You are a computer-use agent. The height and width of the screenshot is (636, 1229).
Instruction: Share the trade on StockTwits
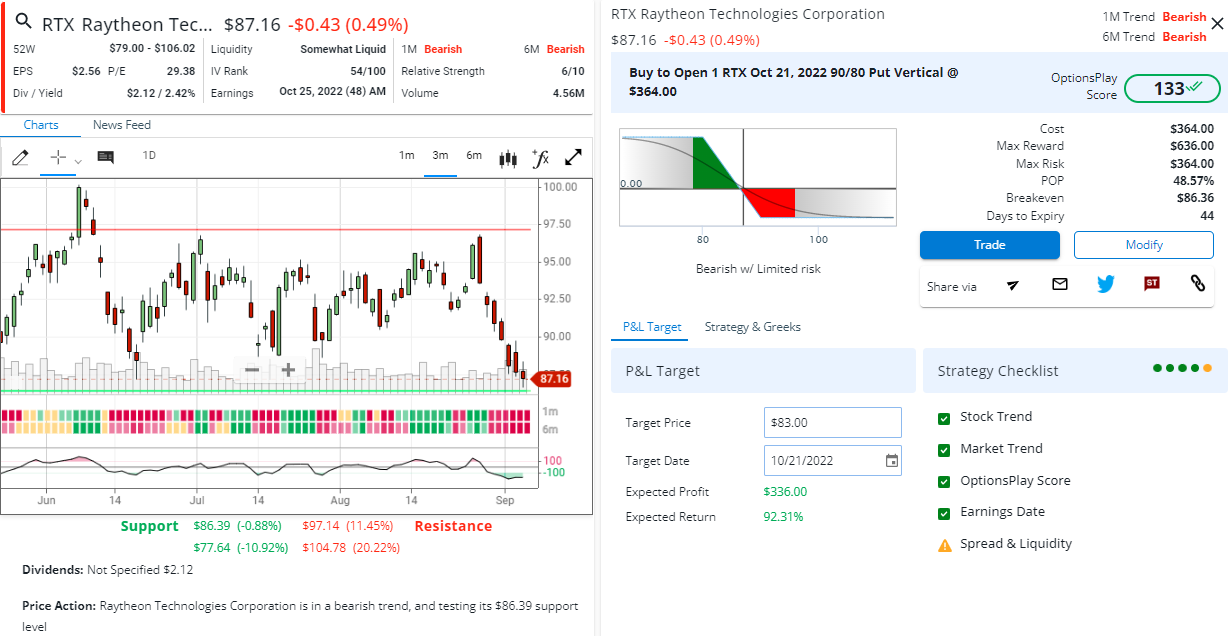click(1152, 284)
